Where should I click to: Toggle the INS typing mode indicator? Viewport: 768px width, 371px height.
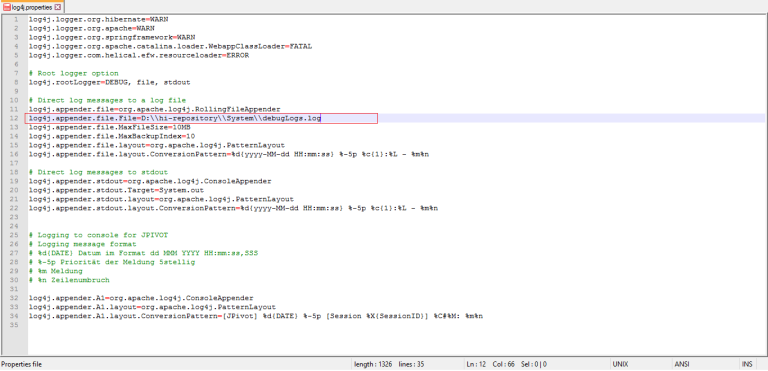coord(747,364)
